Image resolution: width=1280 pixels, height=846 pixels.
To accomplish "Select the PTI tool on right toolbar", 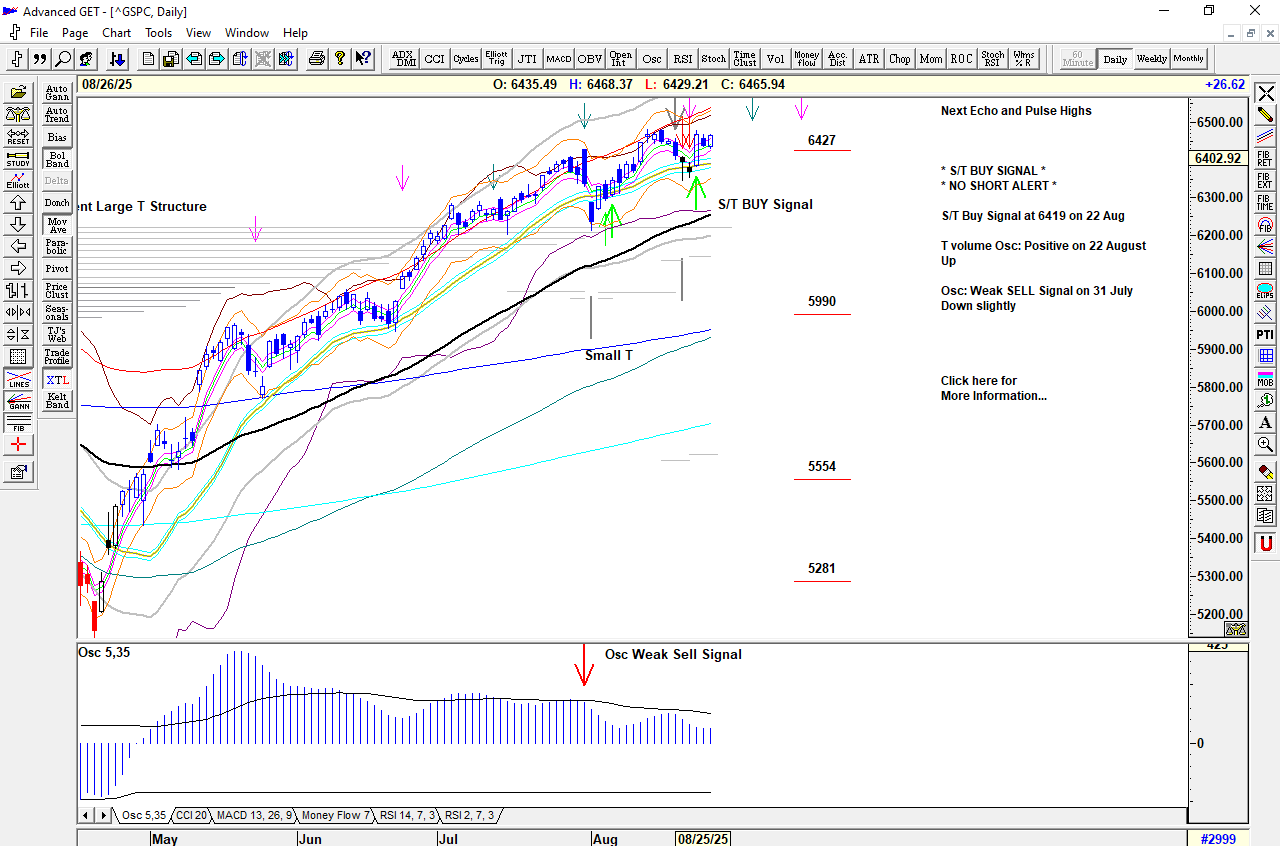I will 1265,333.
